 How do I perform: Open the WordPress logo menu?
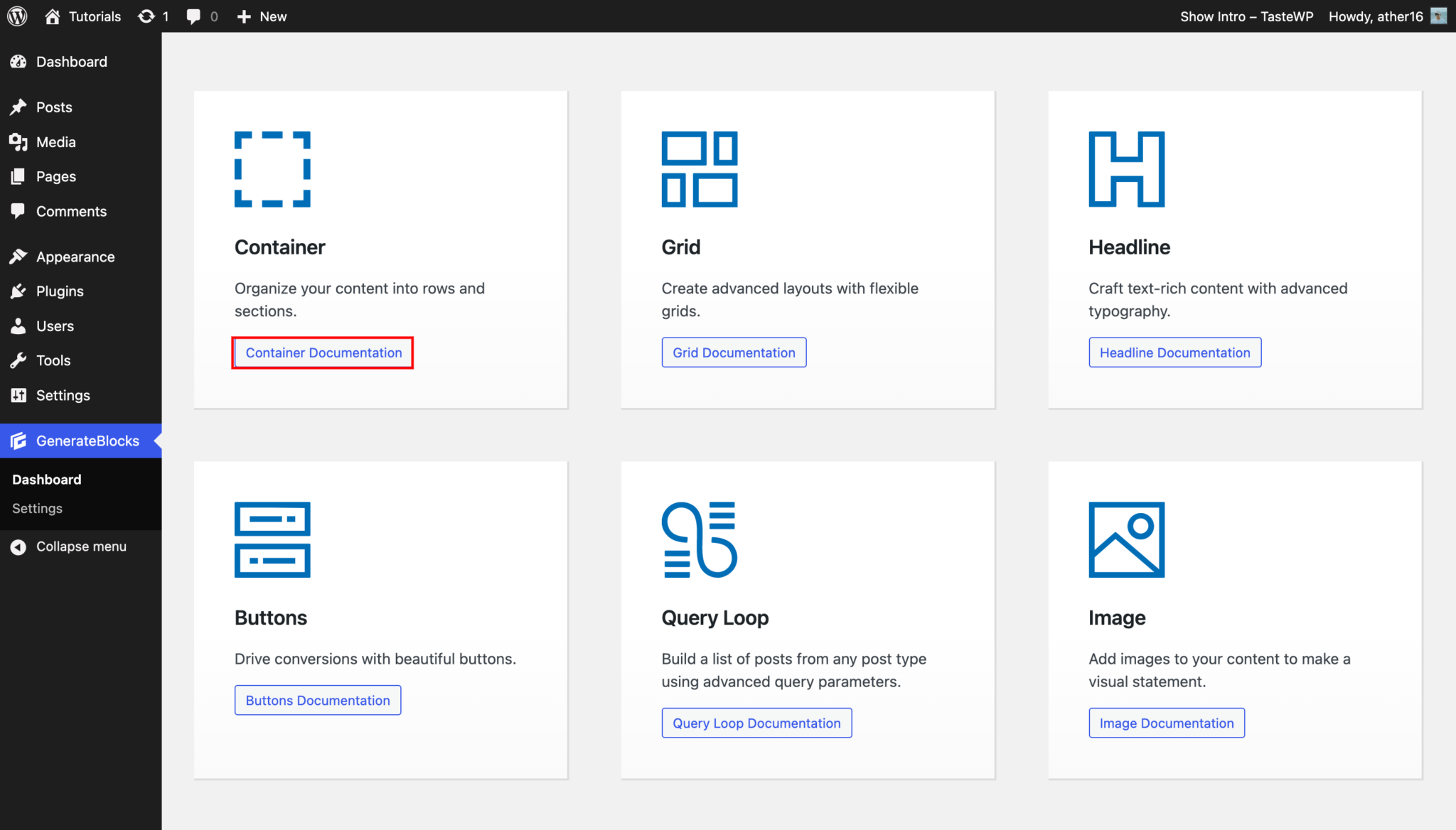[17, 16]
